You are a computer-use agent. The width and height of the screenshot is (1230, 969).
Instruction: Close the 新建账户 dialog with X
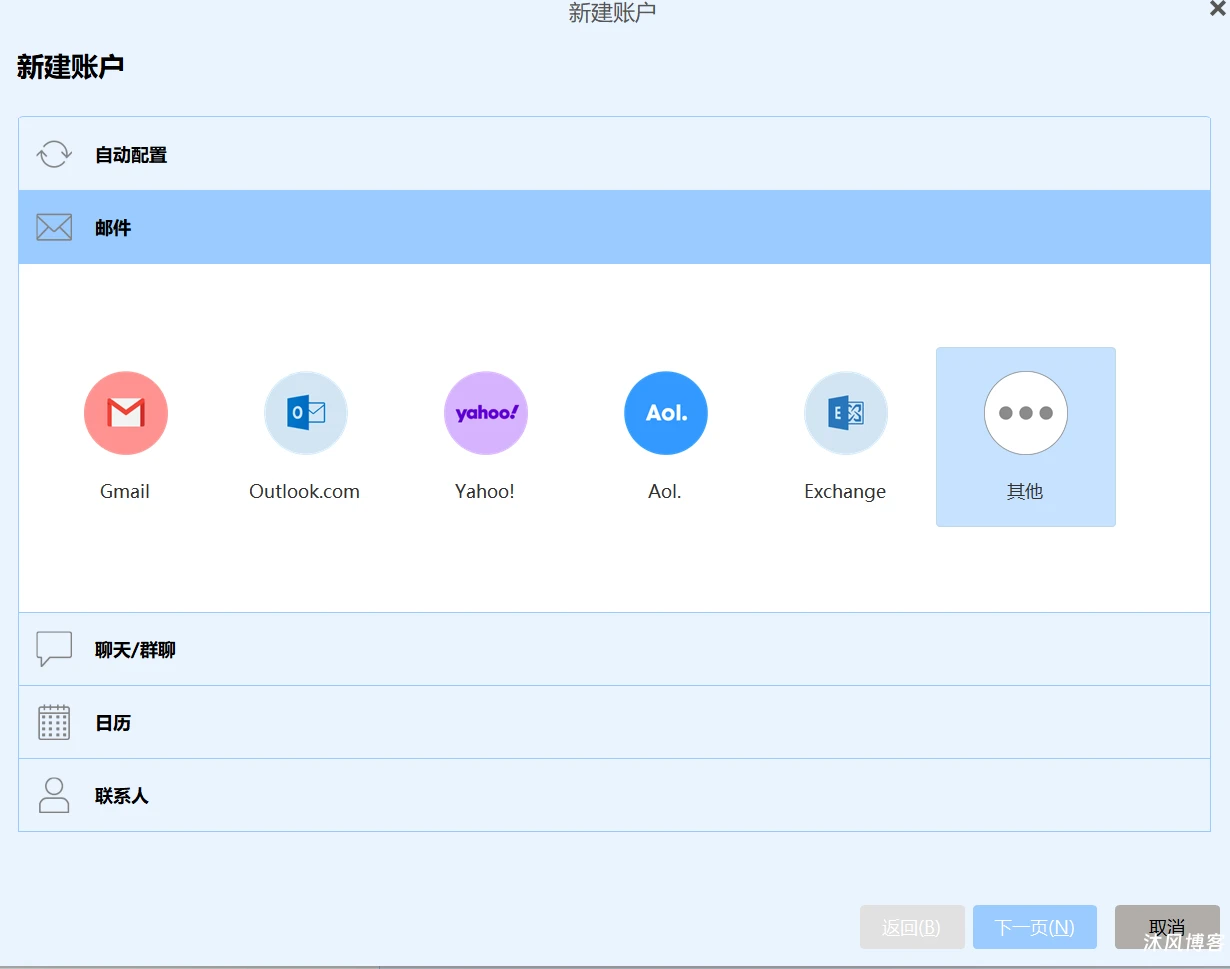coord(1217,9)
